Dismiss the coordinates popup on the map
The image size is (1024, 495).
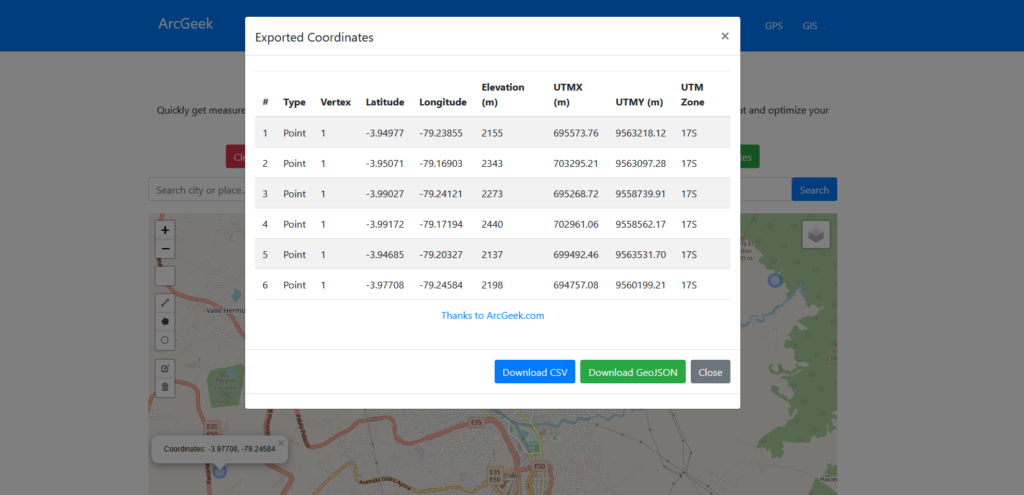281,442
